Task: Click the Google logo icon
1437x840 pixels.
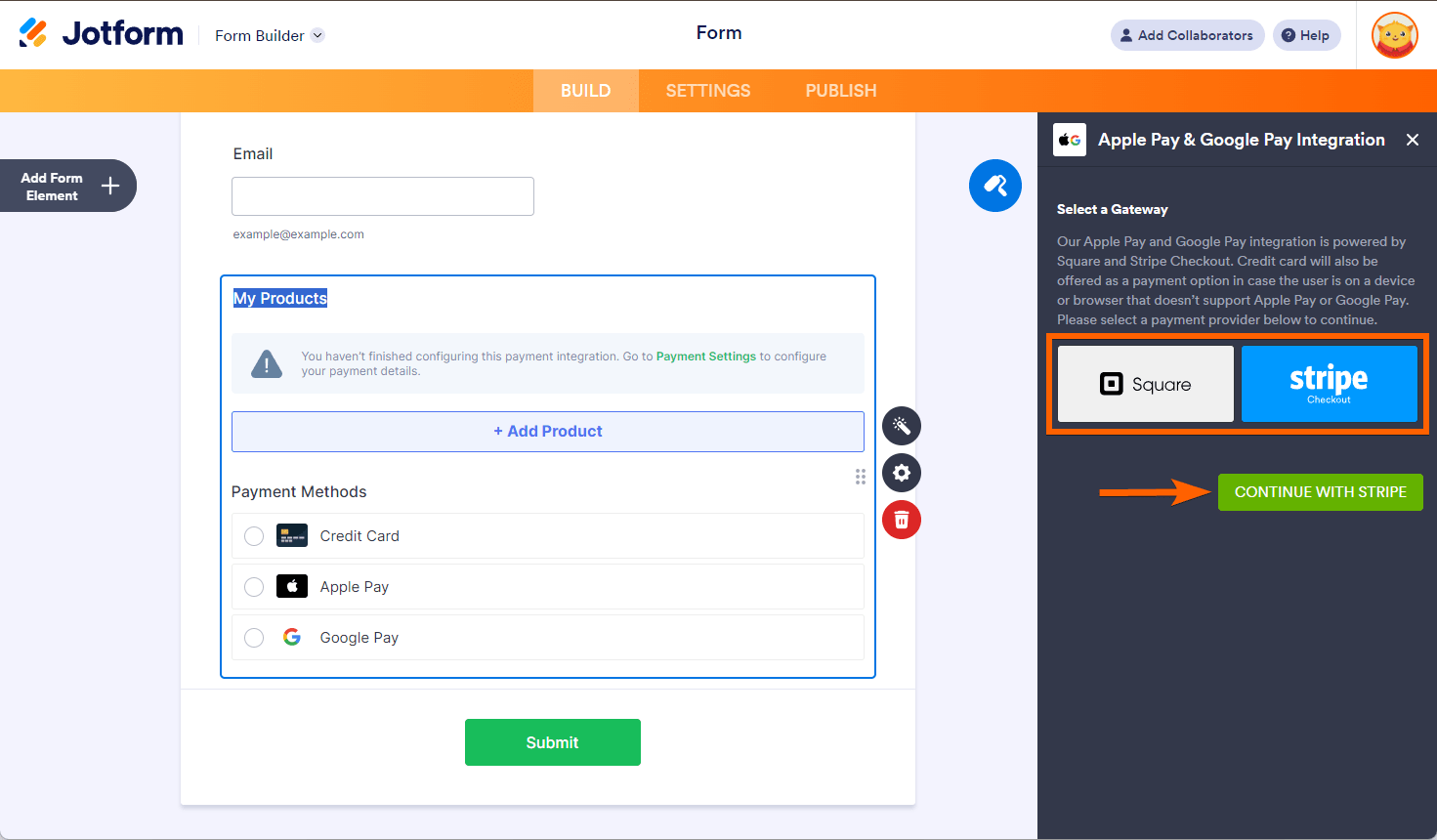Action: coord(292,637)
